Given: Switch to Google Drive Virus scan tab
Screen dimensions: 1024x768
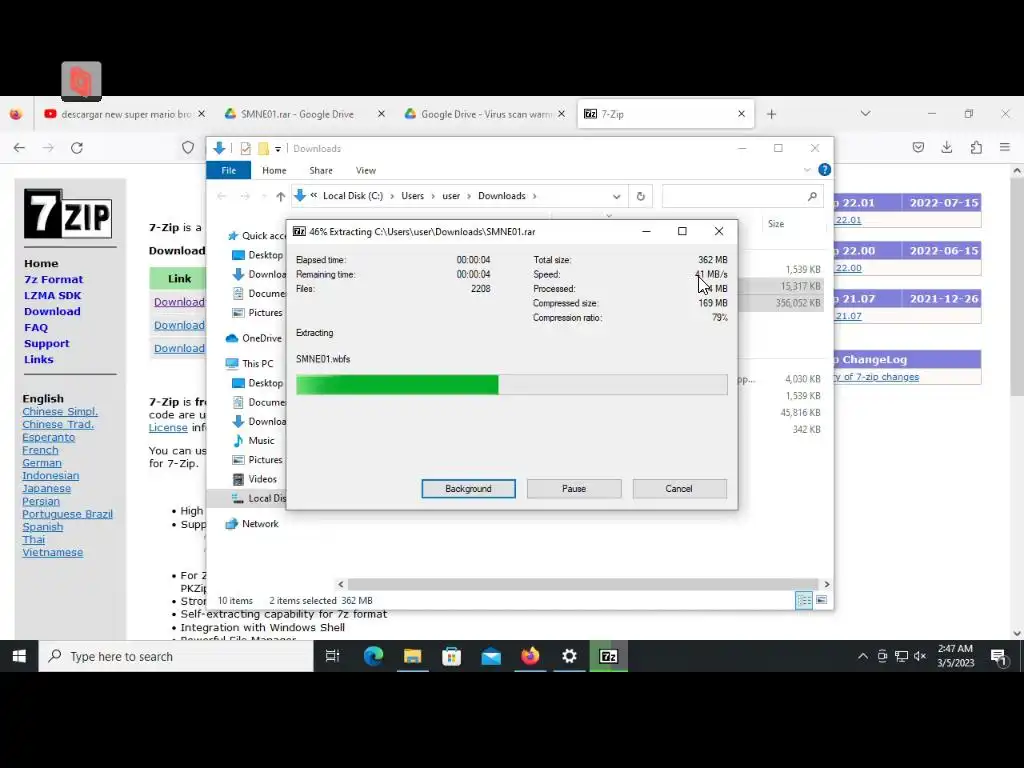Looking at the screenshot, I should click(x=487, y=114).
